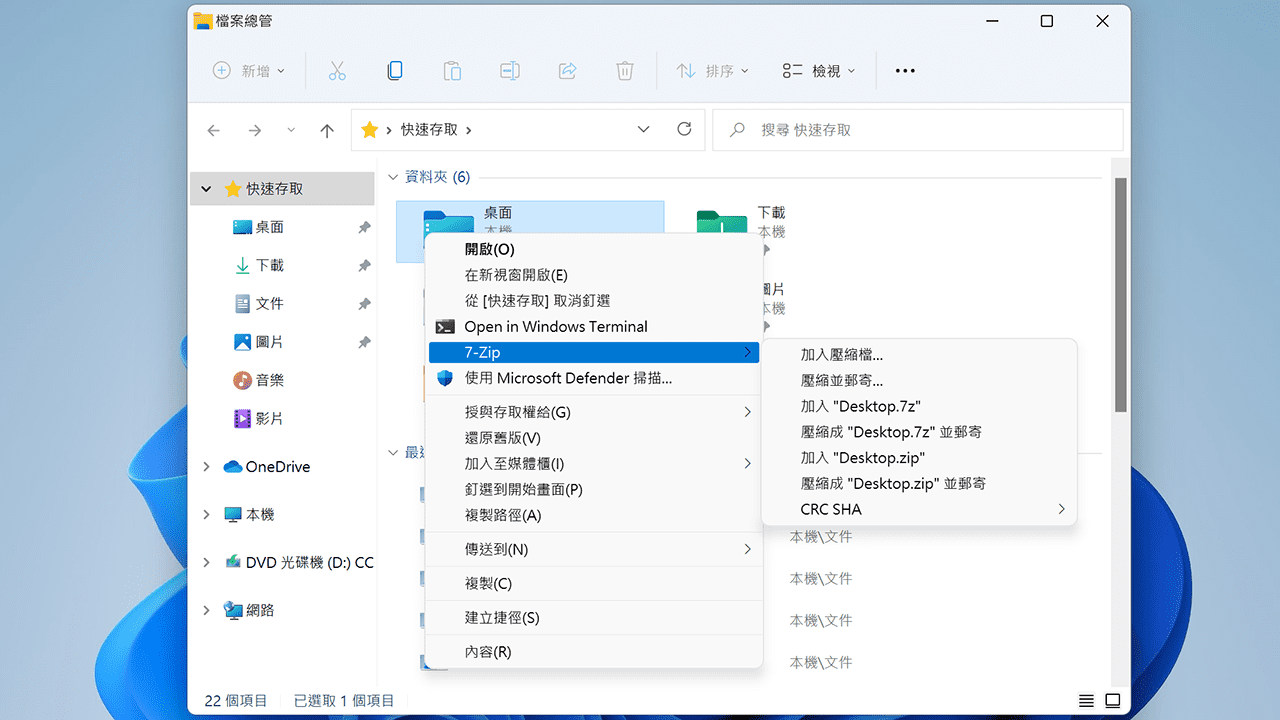Switch to details list view icon

tap(1086, 700)
